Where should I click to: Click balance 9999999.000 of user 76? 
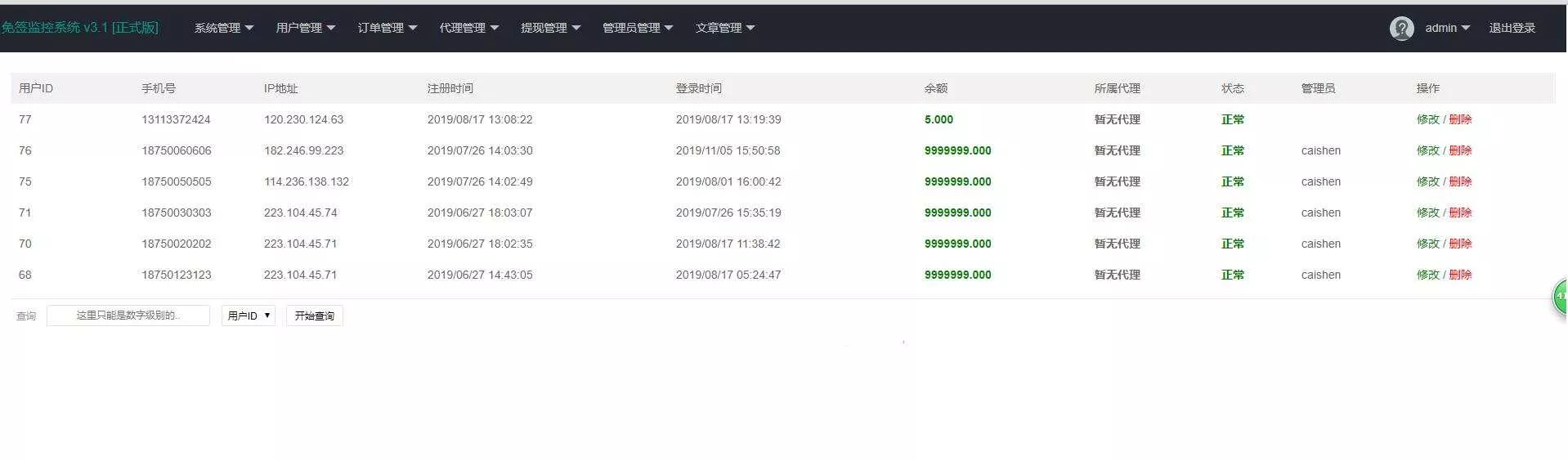coord(957,150)
